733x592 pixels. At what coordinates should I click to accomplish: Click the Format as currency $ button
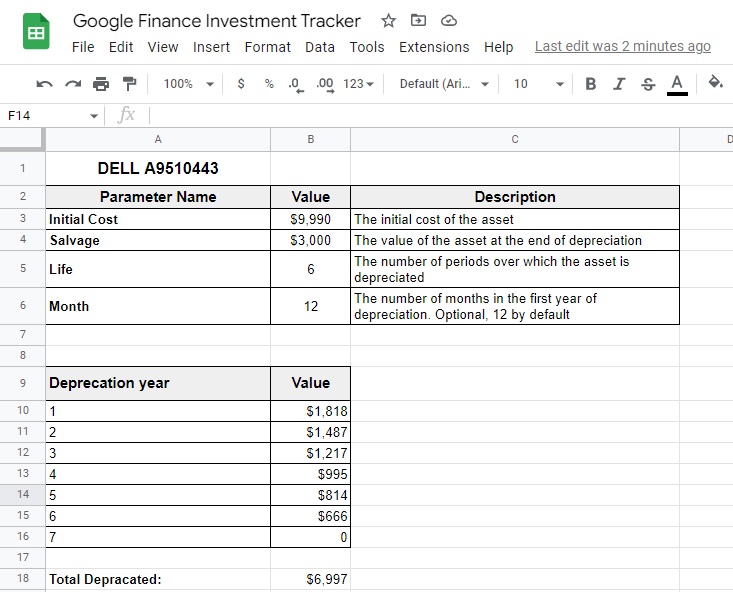pyautogui.click(x=241, y=84)
